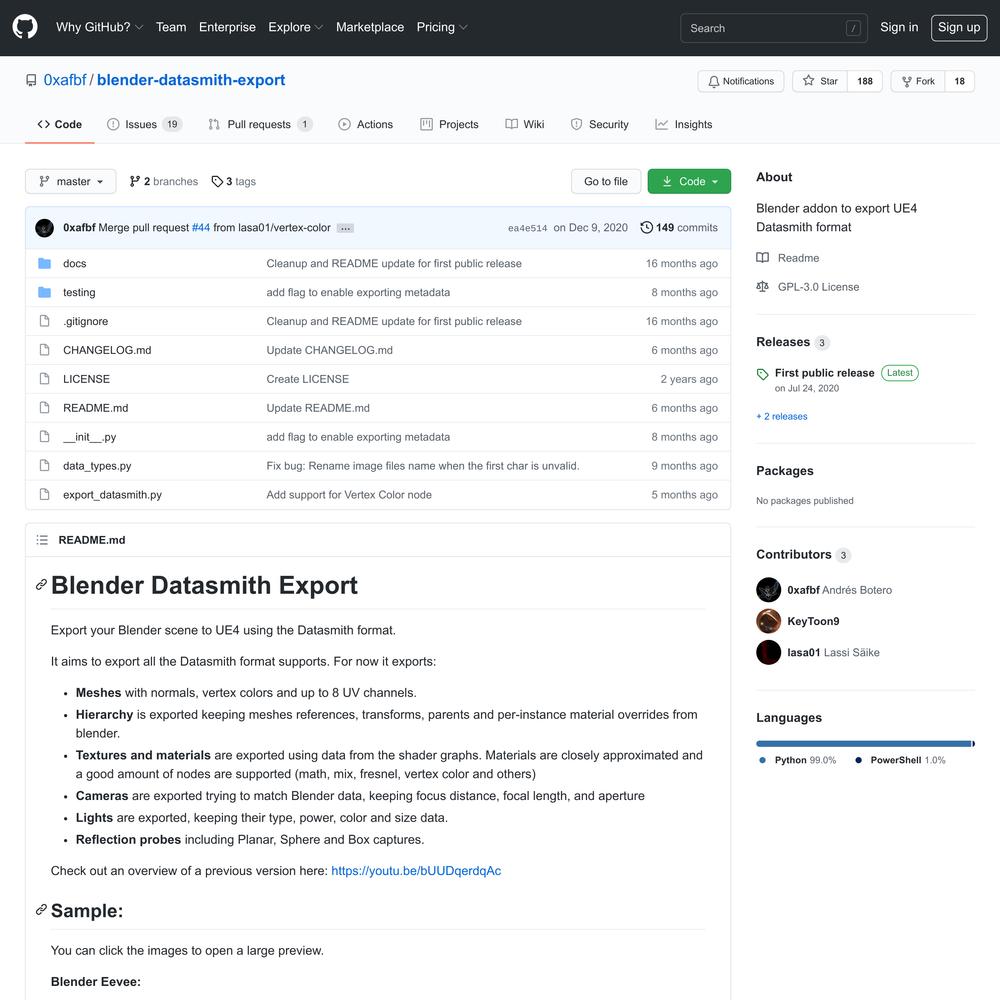This screenshot has height=1000, width=1000.
Task: Open the 'Update CHANGELOG.md' commit message
Action: (x=330, y=350)
